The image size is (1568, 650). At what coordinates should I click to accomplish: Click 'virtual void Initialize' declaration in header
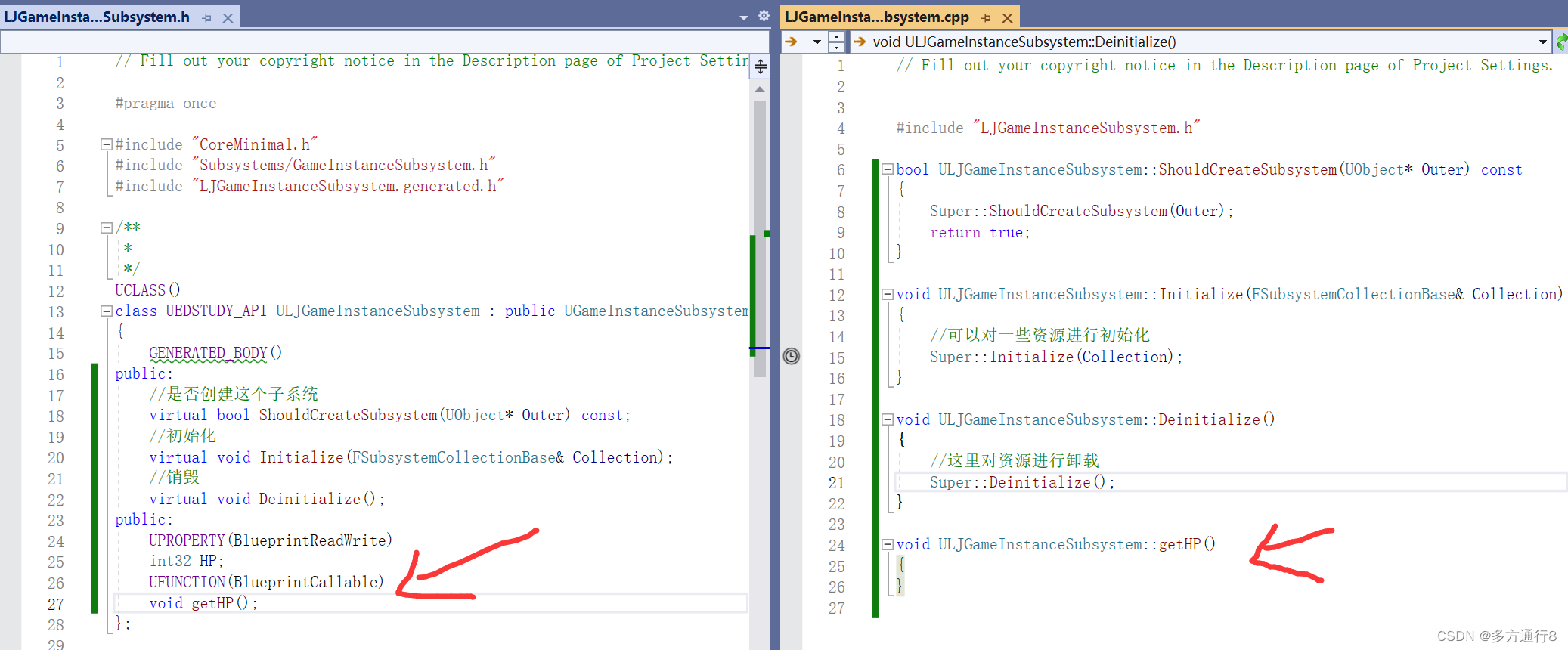[x=411, y=457]
